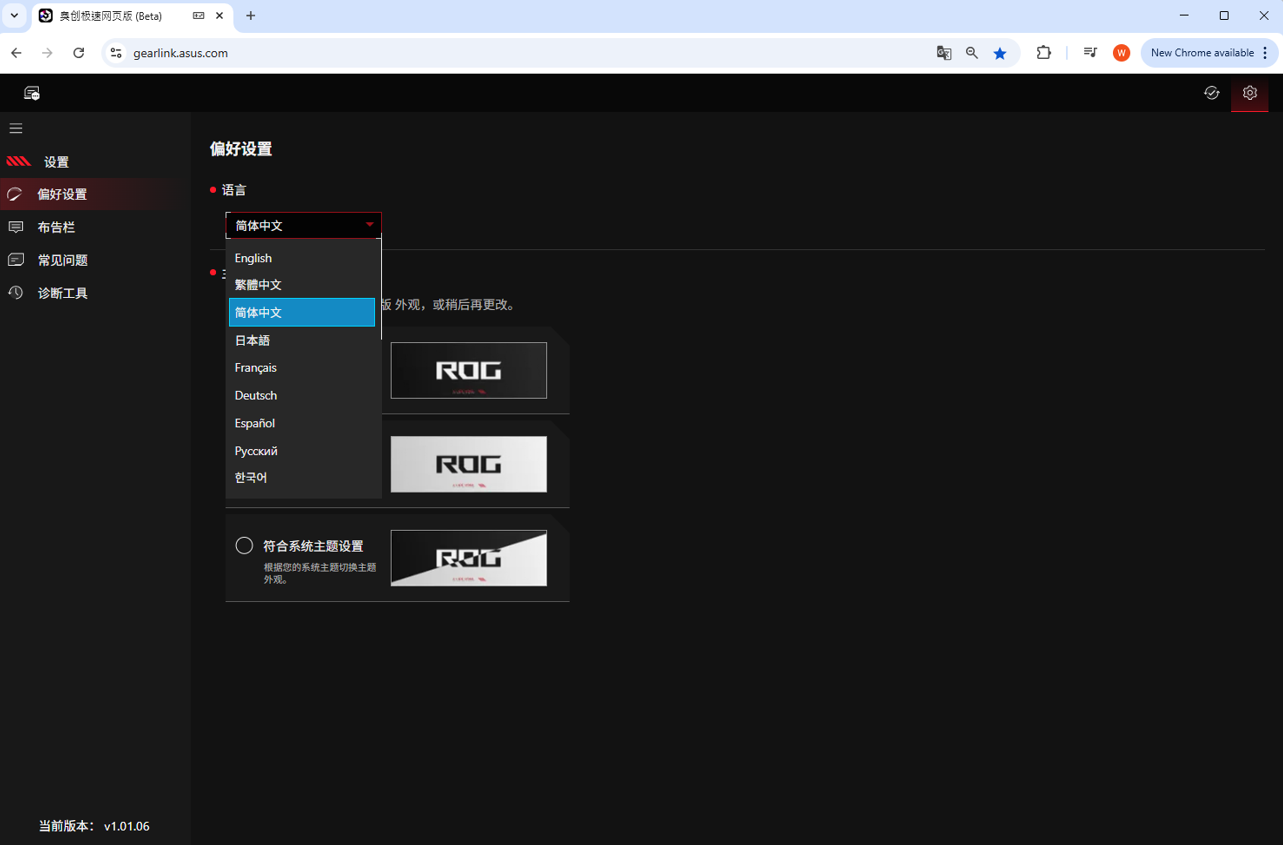The width and height of the screenshot is (1283, 845).
Task: Click the 偏好设置 sidebar icon
Action: click(x=15, y=194)
